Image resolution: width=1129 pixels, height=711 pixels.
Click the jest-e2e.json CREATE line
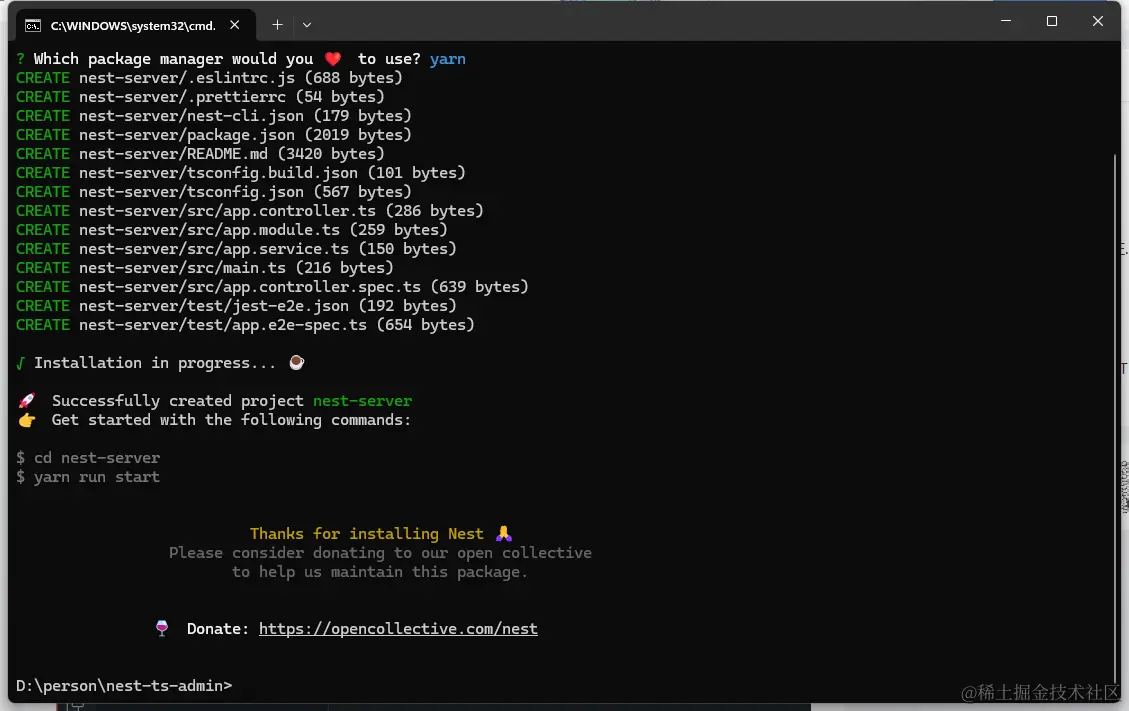click(236, 305)
